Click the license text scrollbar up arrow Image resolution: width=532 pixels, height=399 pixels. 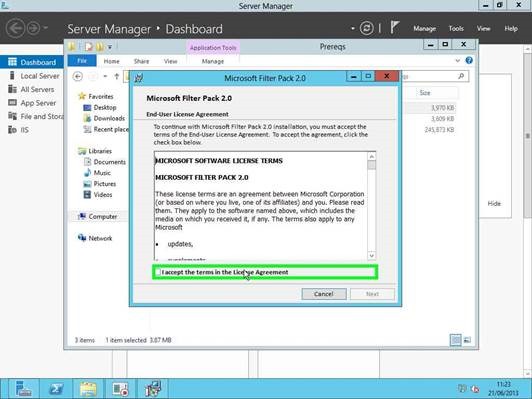coord(372,156)
